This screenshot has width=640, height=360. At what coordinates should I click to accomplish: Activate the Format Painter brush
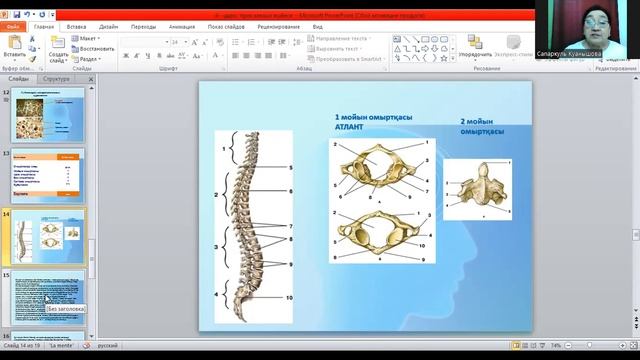coord(32,59)
